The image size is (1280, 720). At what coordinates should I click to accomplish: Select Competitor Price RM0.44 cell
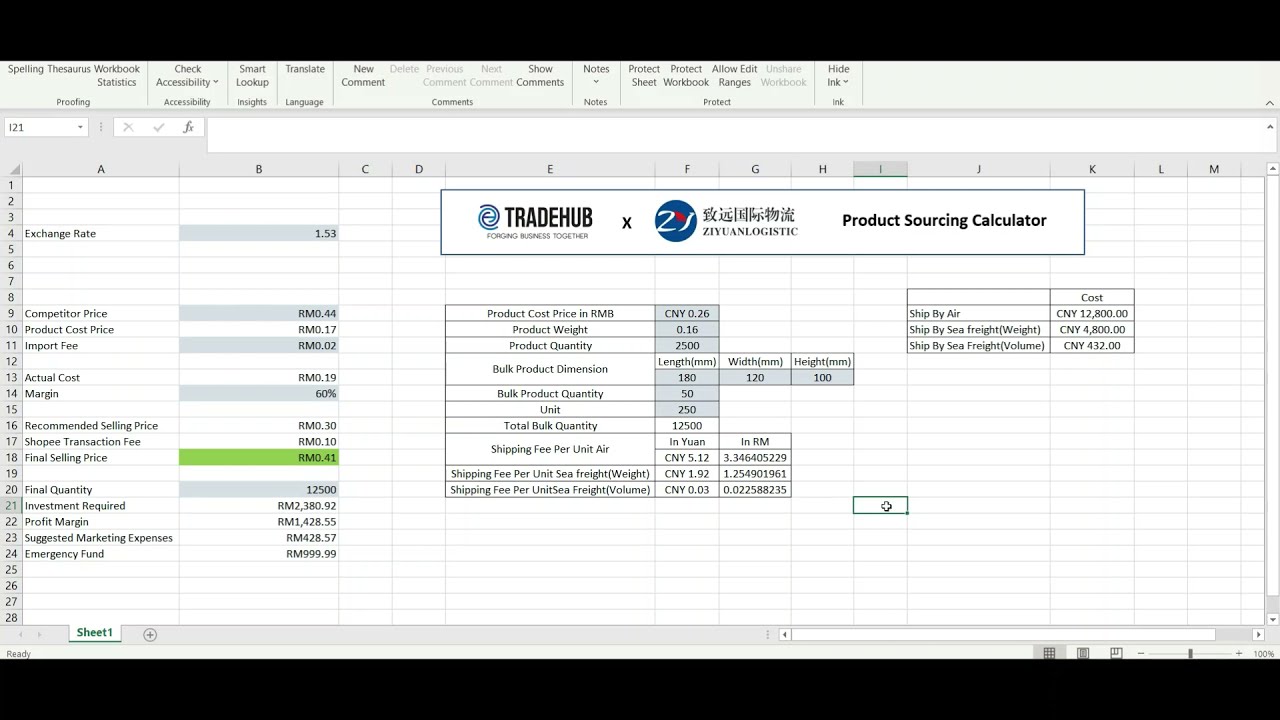click(259, 313)
